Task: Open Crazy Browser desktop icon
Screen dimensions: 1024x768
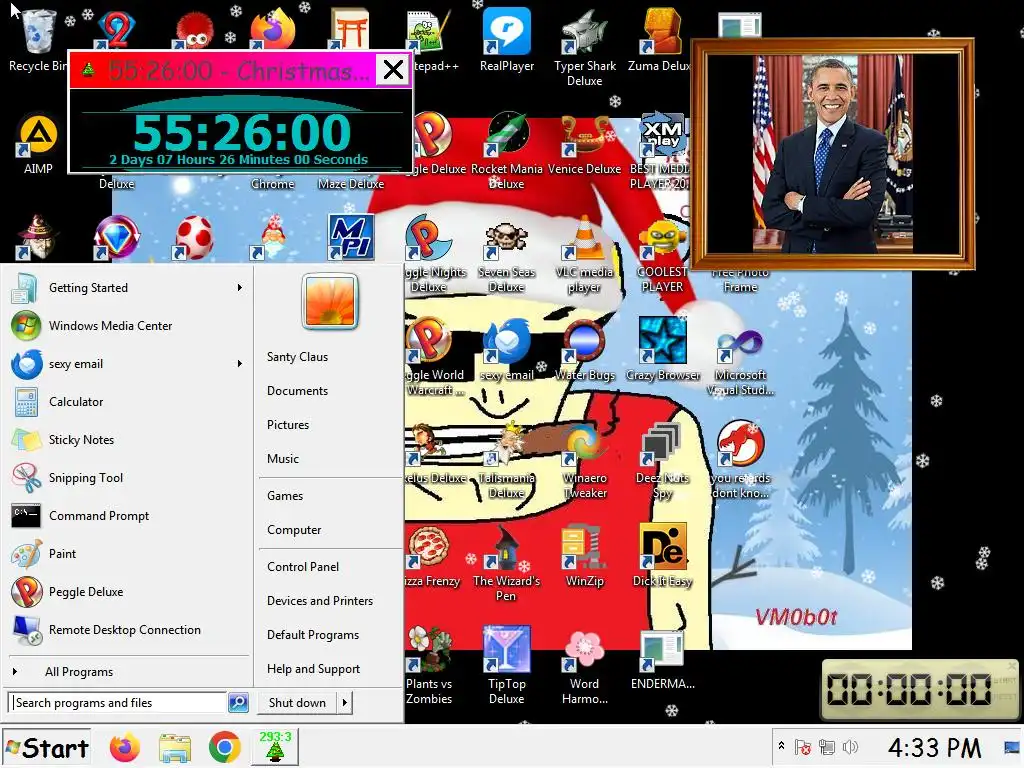Action: [x=663, y=350]
